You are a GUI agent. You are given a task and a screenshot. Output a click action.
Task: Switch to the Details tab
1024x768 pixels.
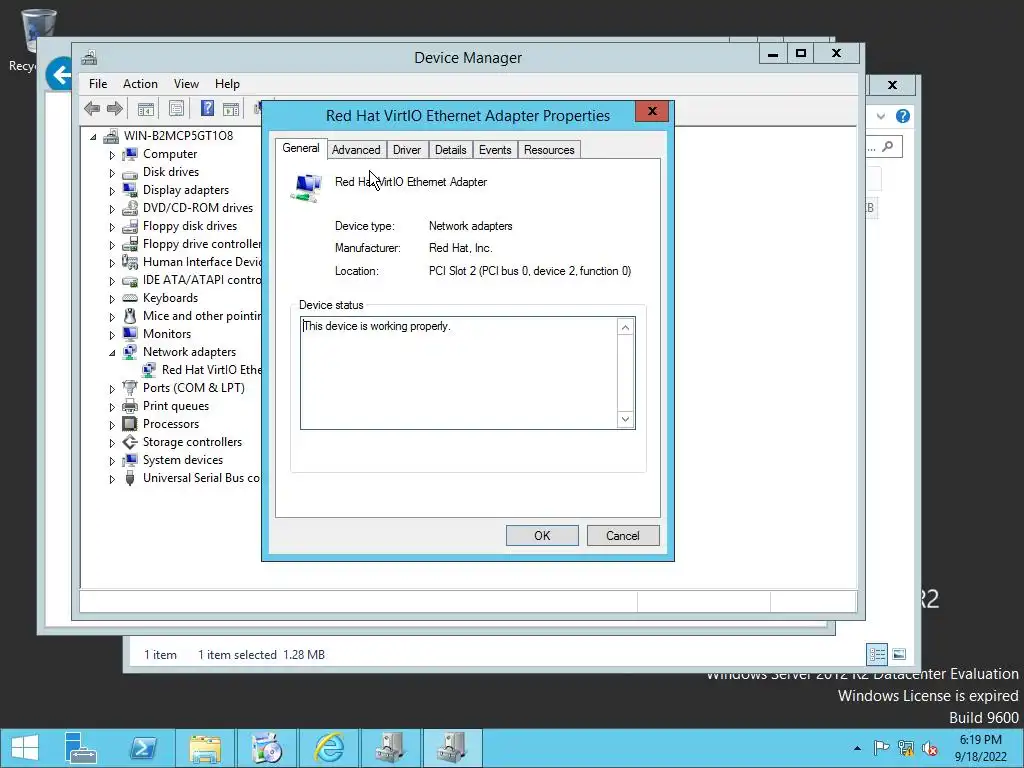pyautogui.click(x=451, y=150)
